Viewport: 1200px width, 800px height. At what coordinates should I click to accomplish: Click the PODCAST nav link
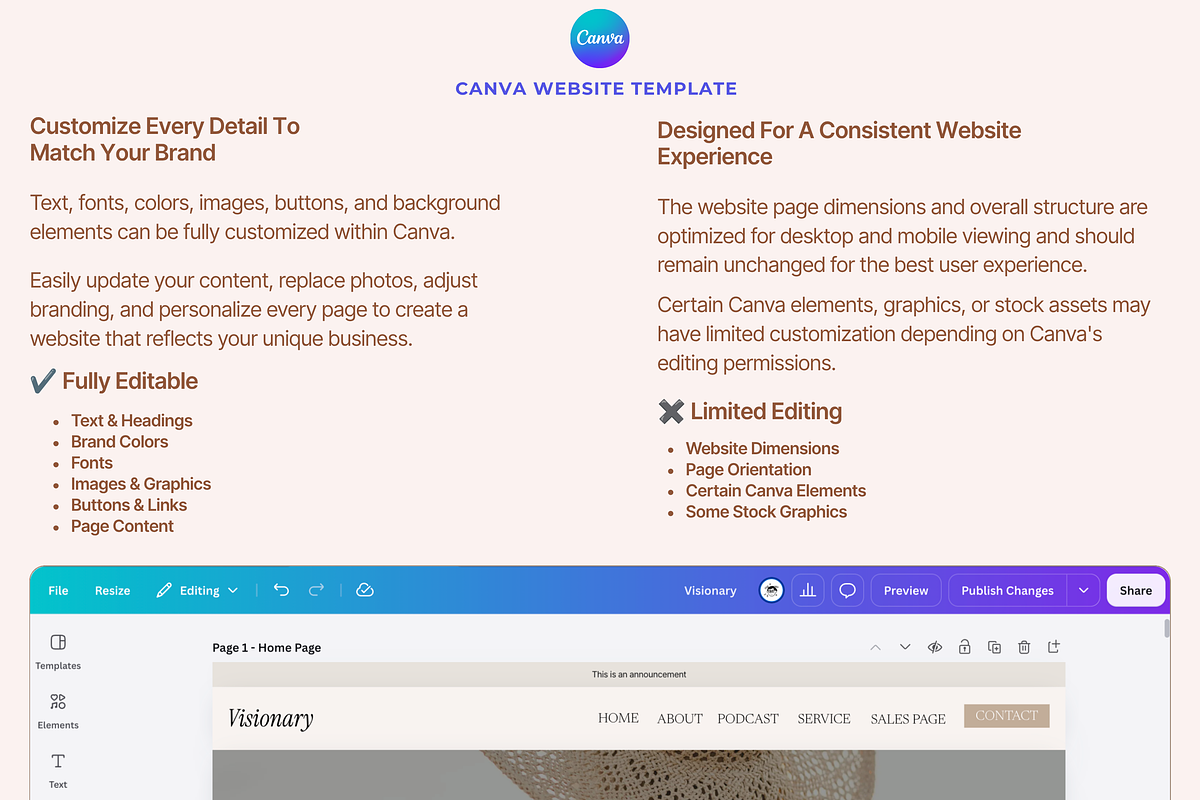(748, 718)
